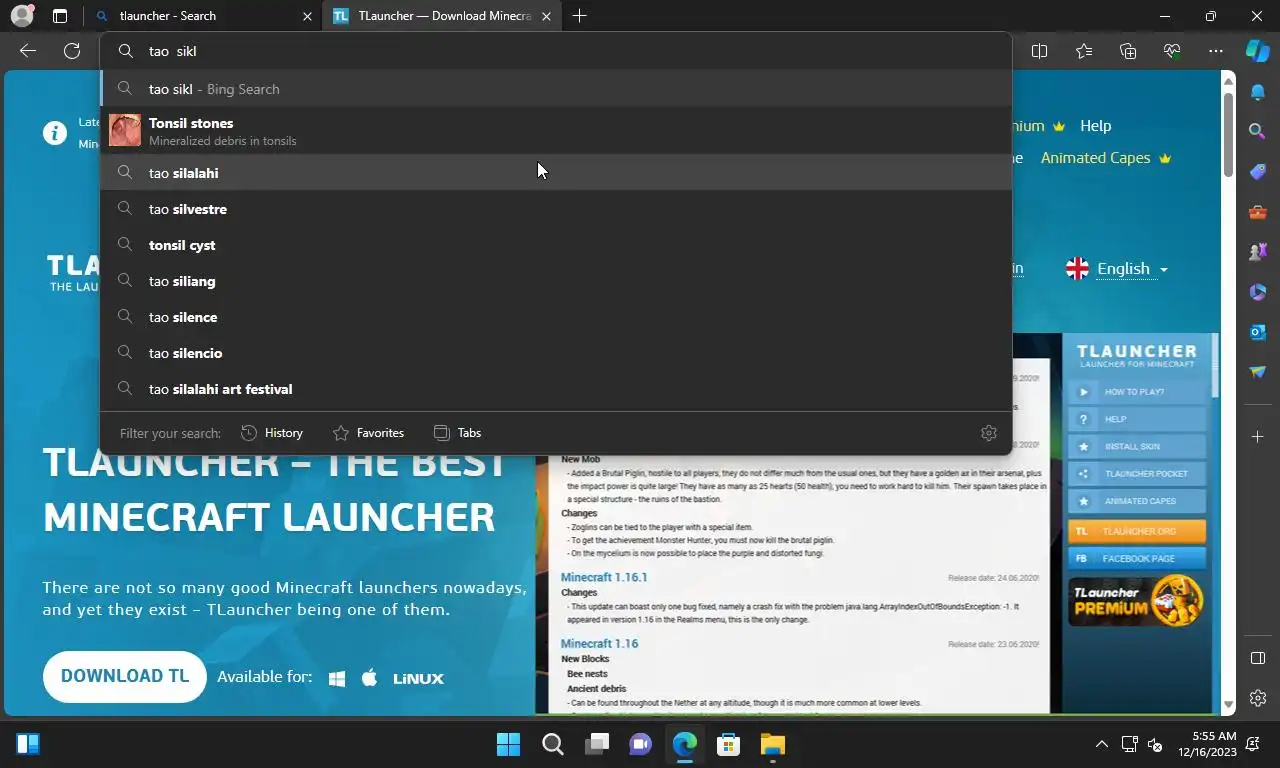
Task: Open sidebar notifications bell
Action: tap(1258, 92)
